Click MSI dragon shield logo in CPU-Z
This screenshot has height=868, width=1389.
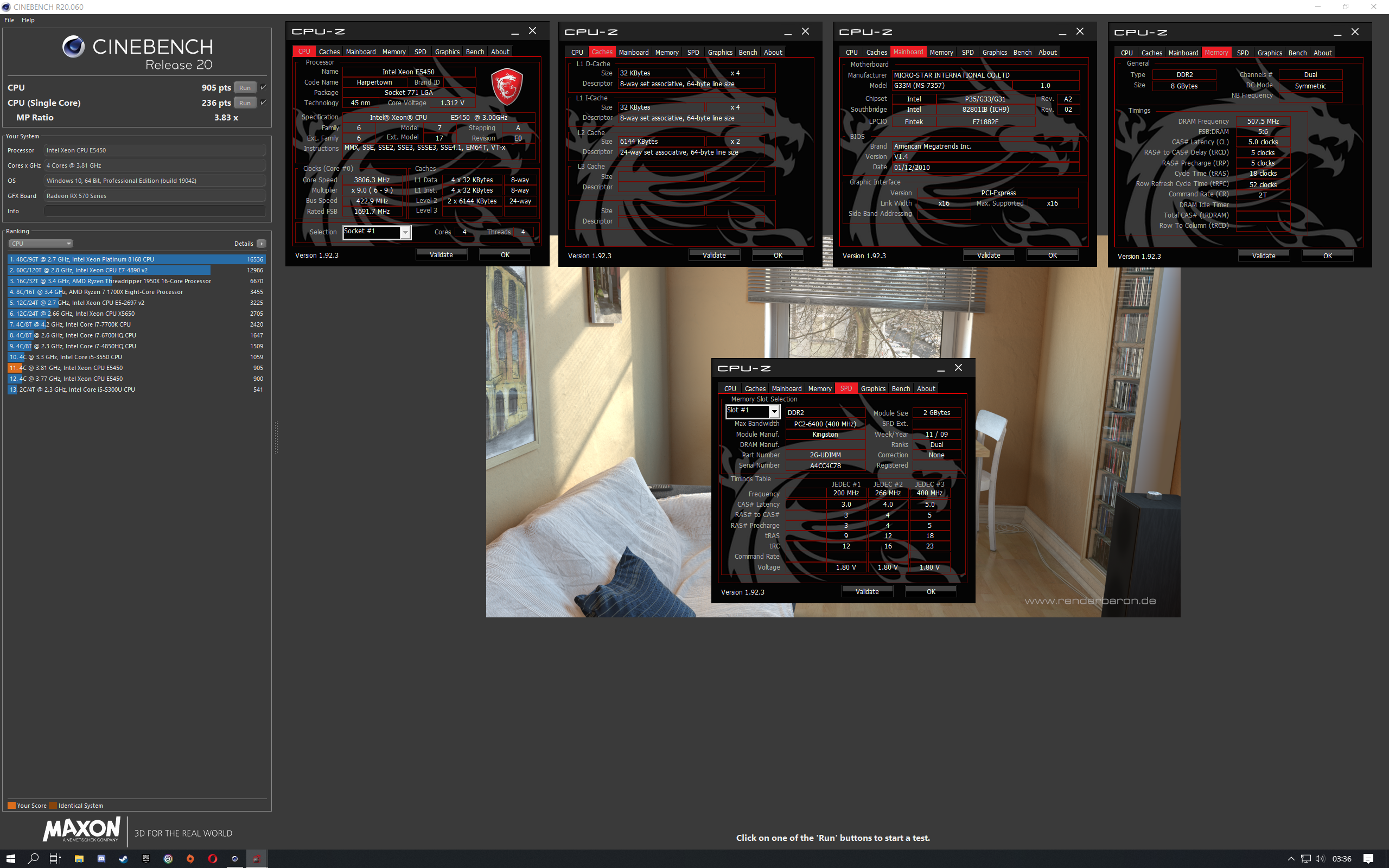pyautogui.click(x=507, y=86)
